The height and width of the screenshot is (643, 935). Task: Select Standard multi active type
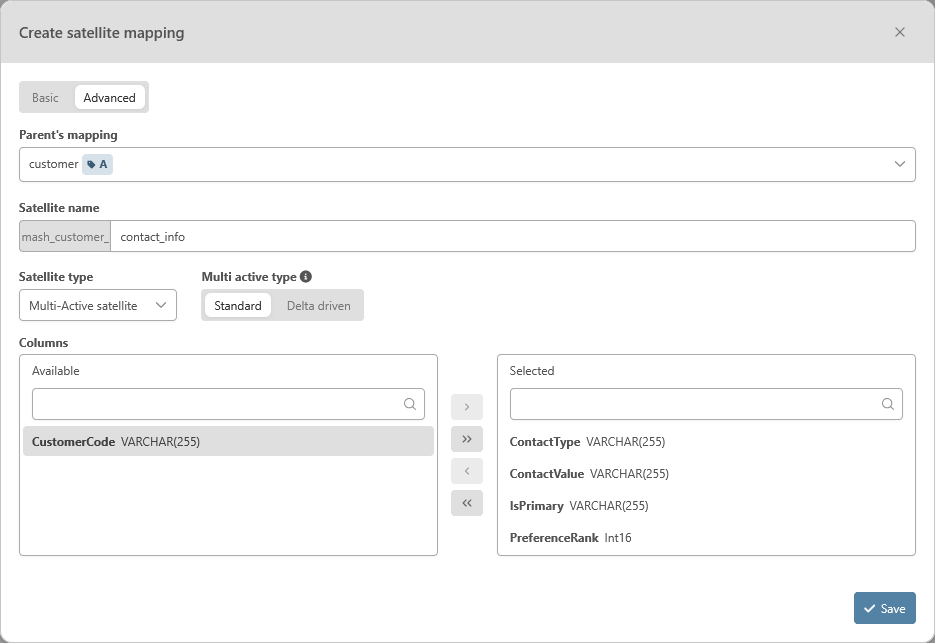(238, 306)
